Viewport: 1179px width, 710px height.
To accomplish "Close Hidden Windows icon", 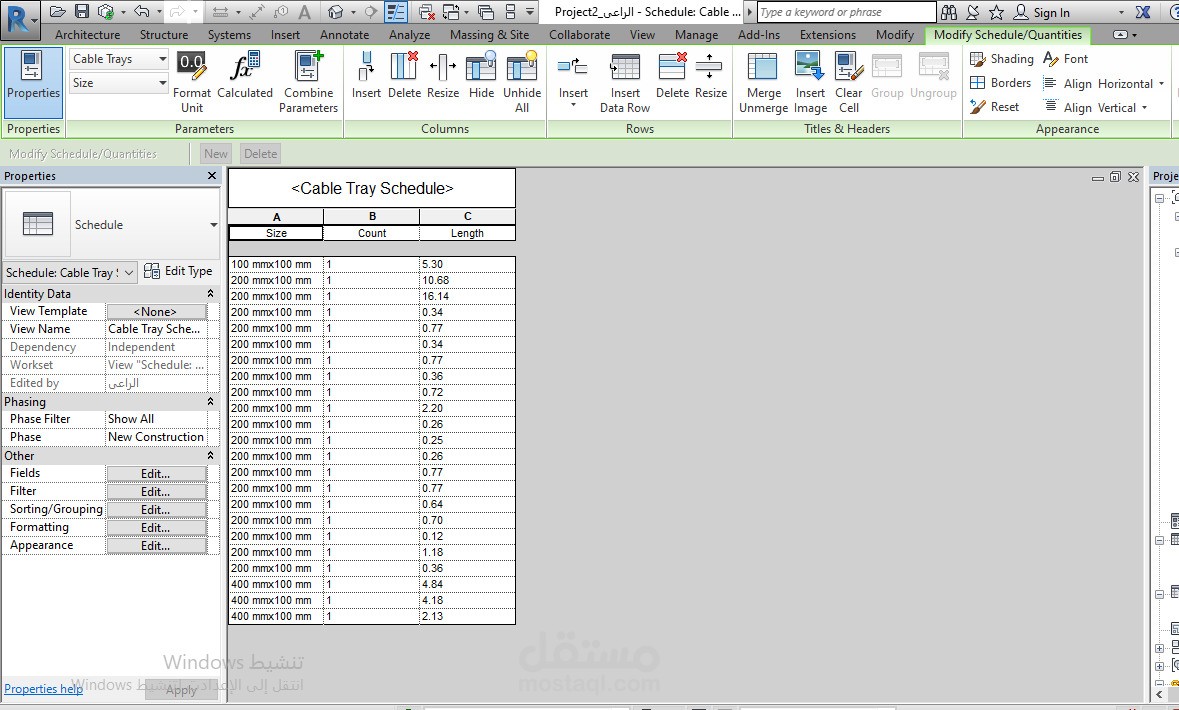I will click(427, 12).
